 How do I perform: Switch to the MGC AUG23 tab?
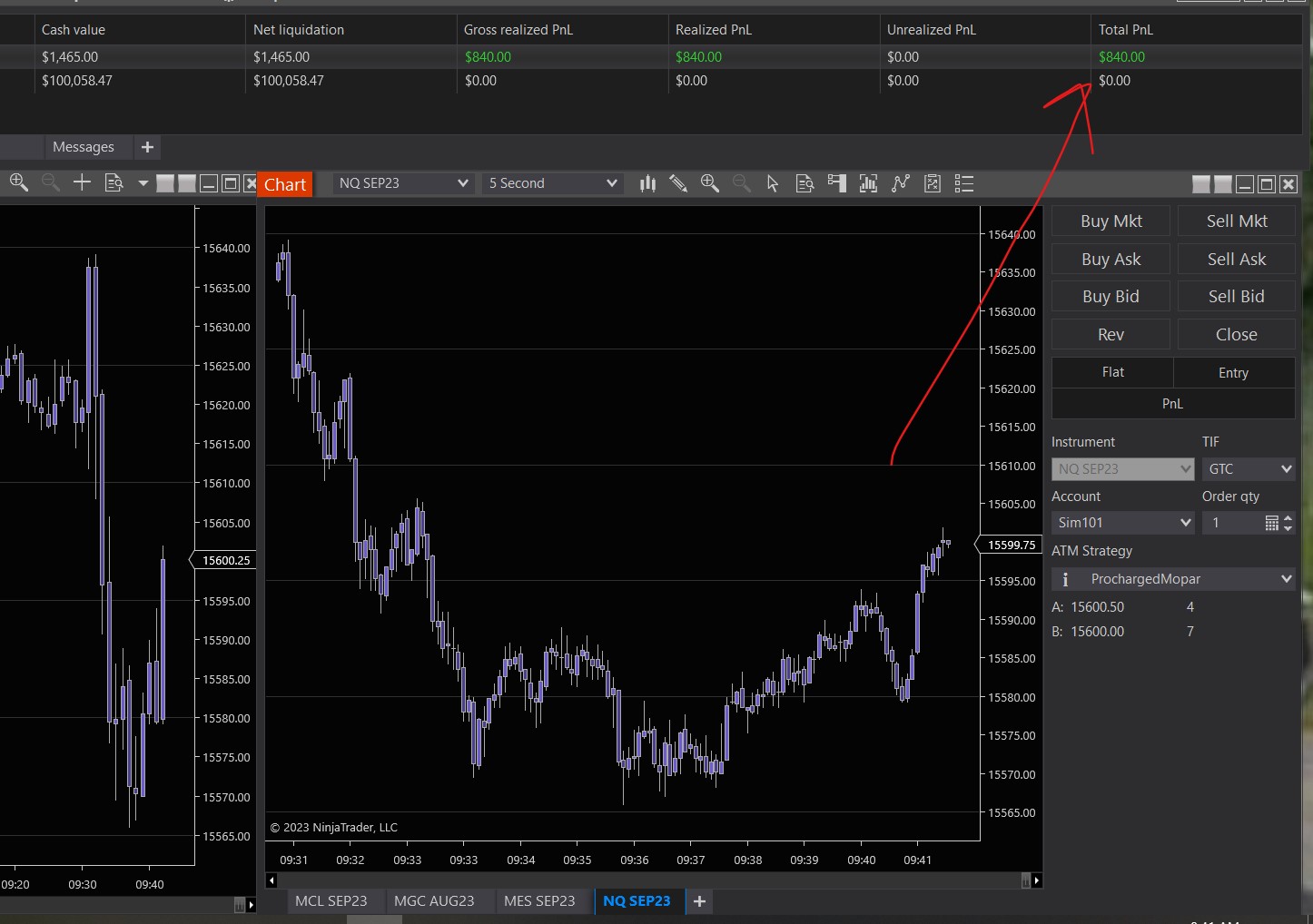434,901
